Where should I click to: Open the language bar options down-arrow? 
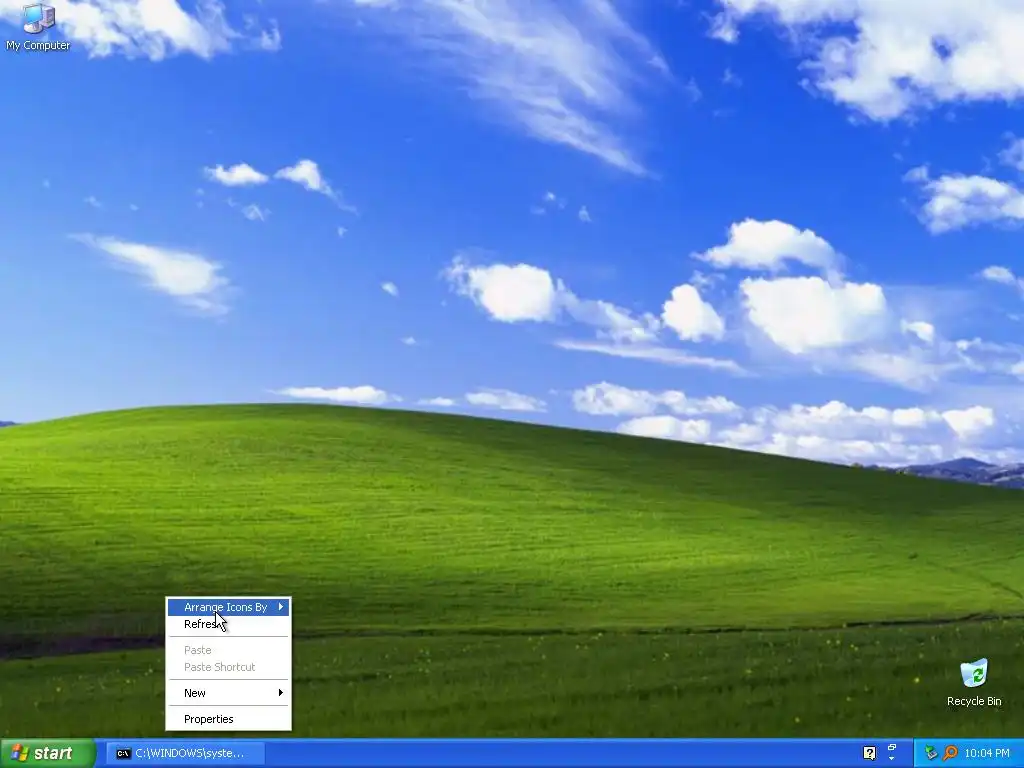892,759
